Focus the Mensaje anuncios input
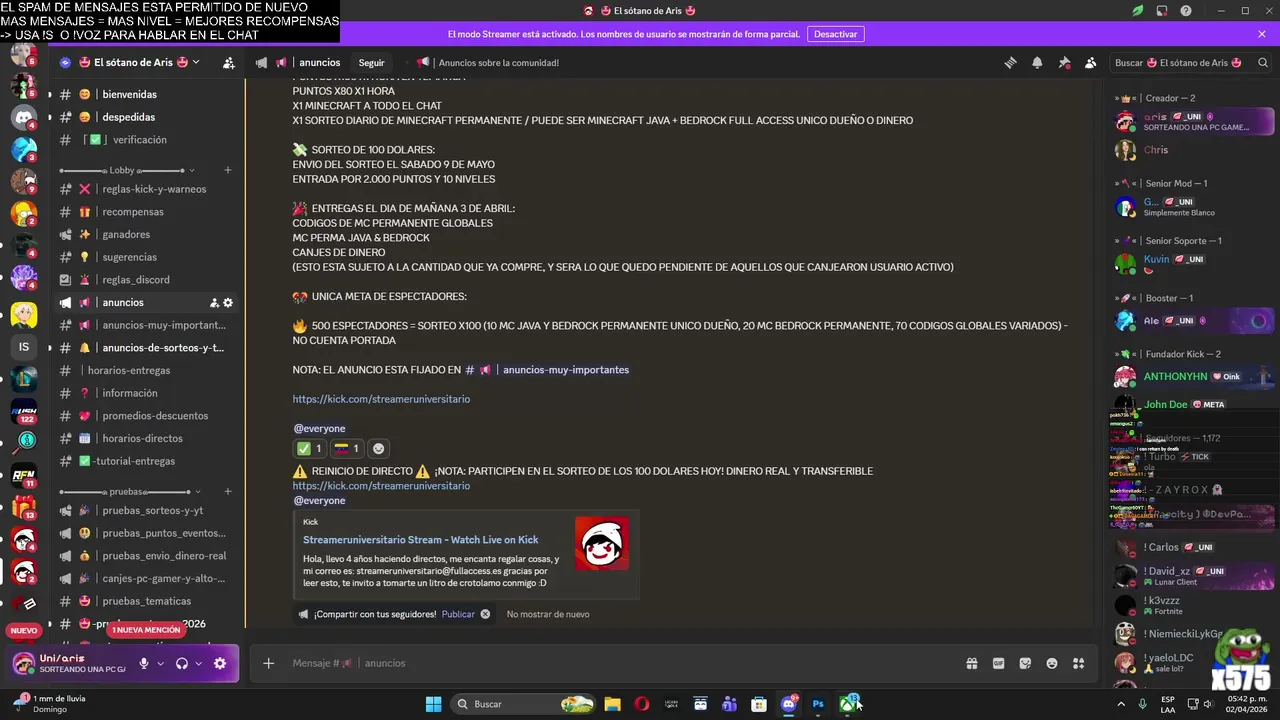 [620, 663]
